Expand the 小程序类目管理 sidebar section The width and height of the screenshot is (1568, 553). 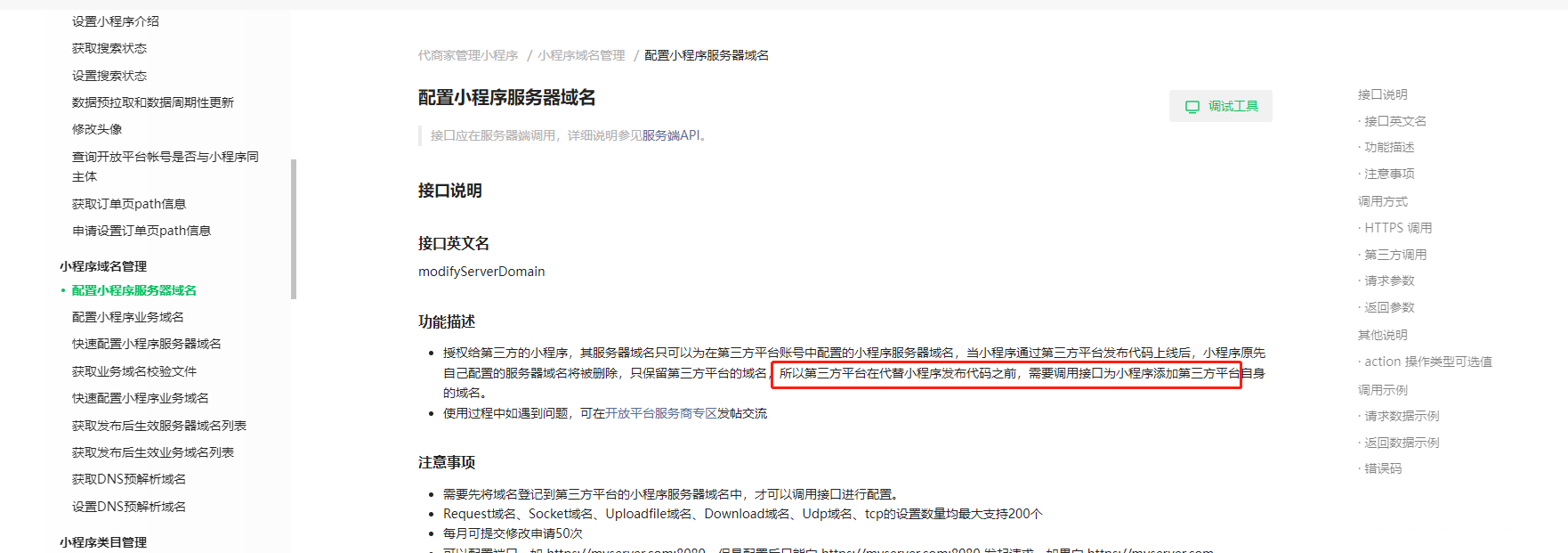click(103, 542)
